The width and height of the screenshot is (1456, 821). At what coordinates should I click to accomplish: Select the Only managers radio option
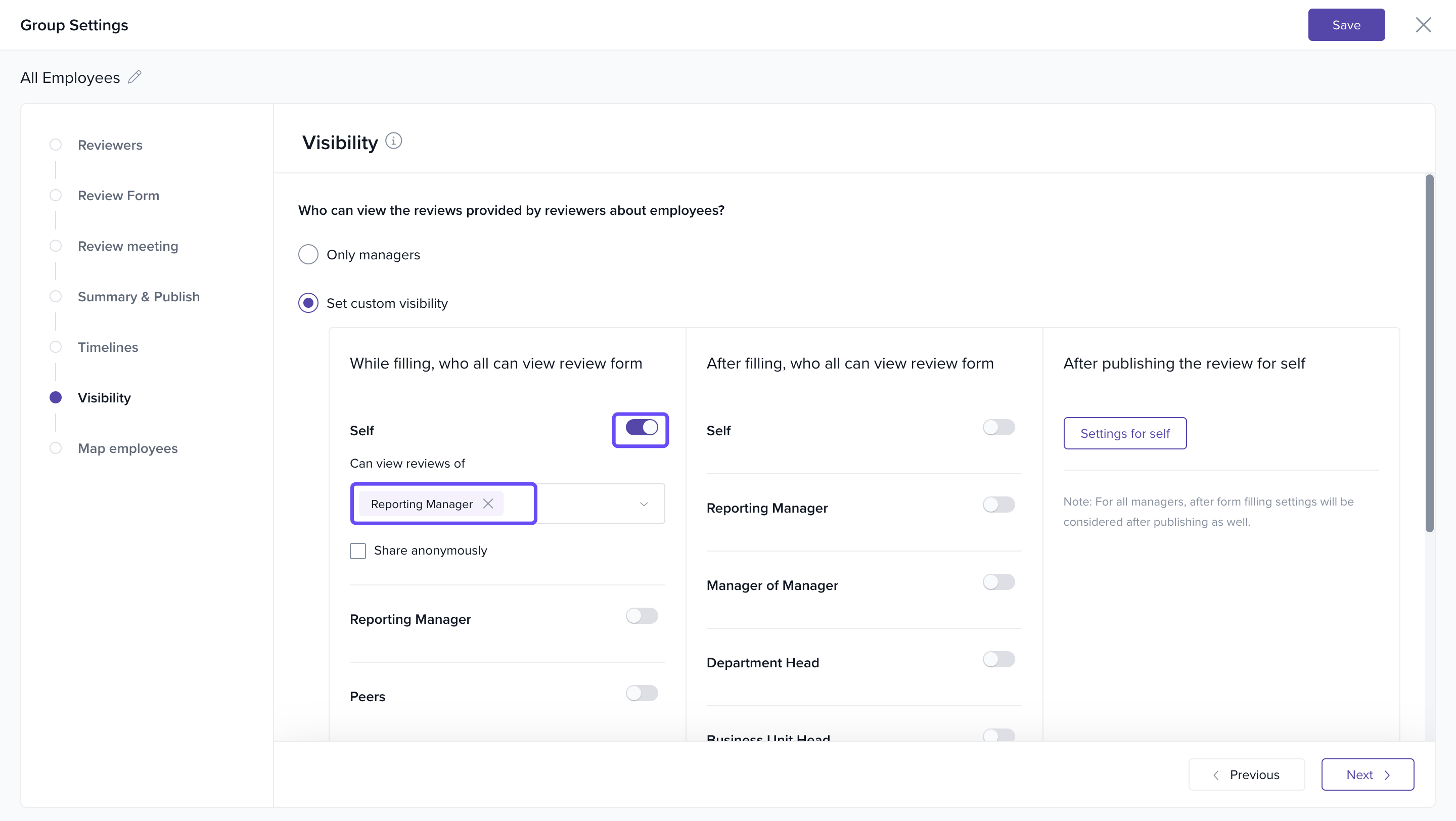[308, 254]
